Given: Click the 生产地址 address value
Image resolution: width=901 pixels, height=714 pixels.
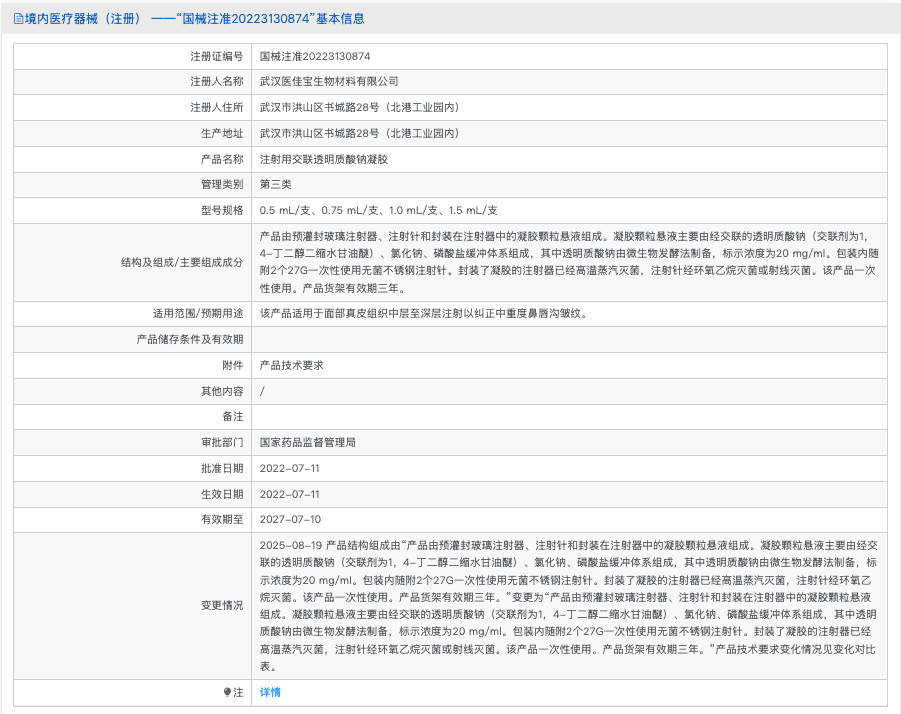Looking at the screenshot, I should 359,133.
